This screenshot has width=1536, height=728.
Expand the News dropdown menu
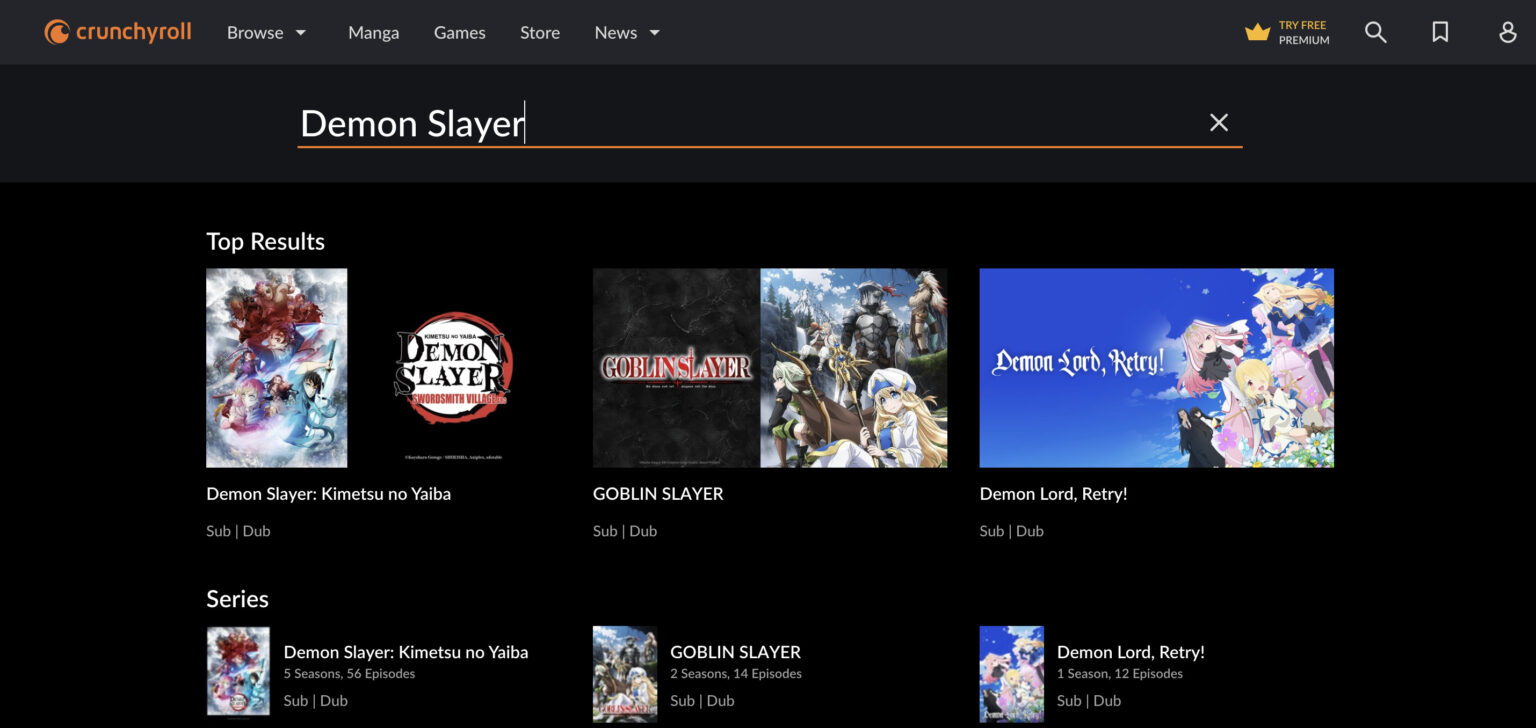click(627, 32)
